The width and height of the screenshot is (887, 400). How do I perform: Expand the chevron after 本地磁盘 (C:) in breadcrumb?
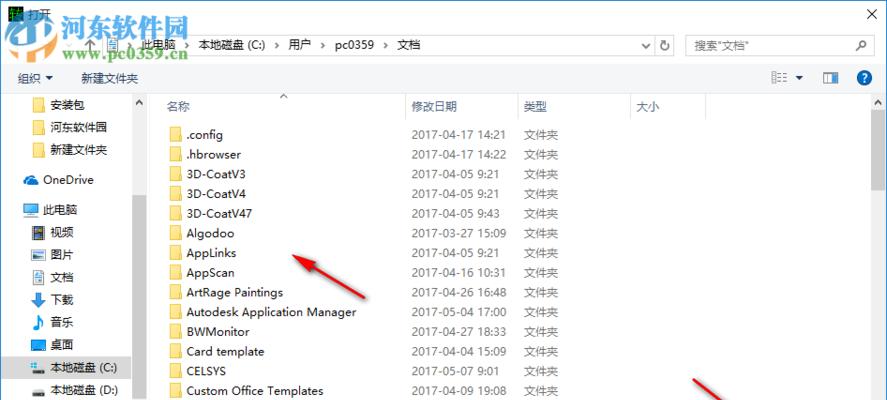pos(277,45)
